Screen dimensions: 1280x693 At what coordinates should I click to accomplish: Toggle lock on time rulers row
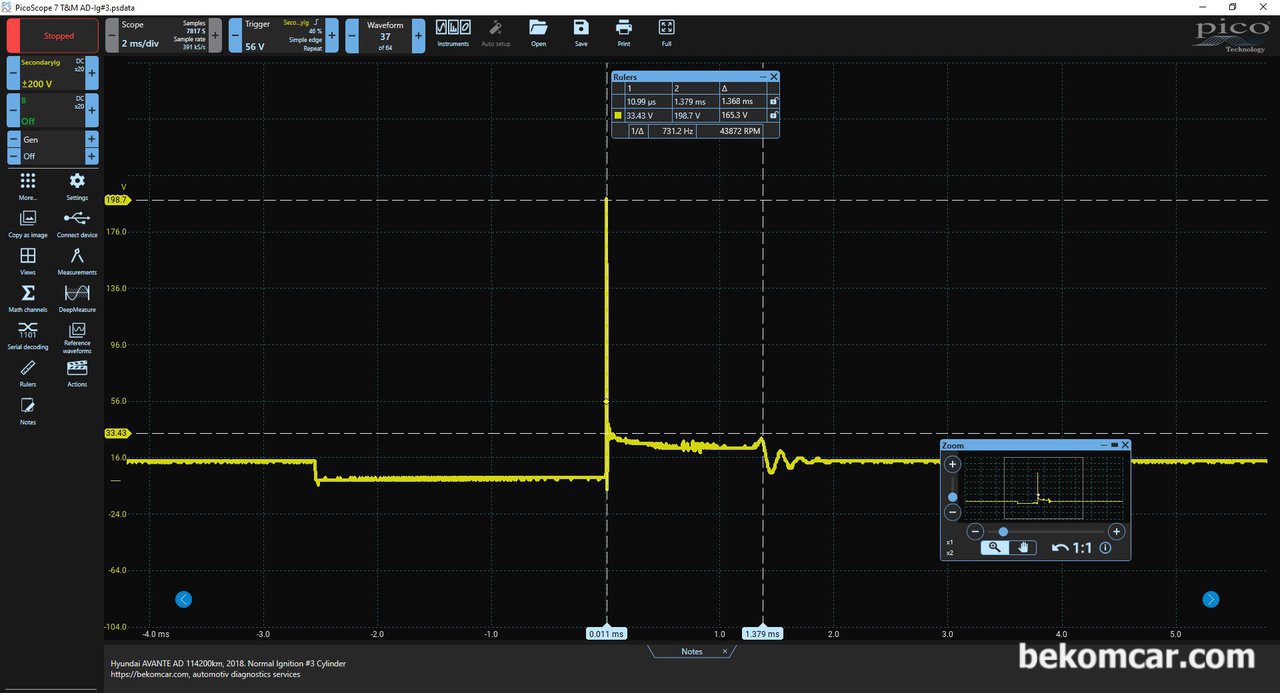coord(773,102)
